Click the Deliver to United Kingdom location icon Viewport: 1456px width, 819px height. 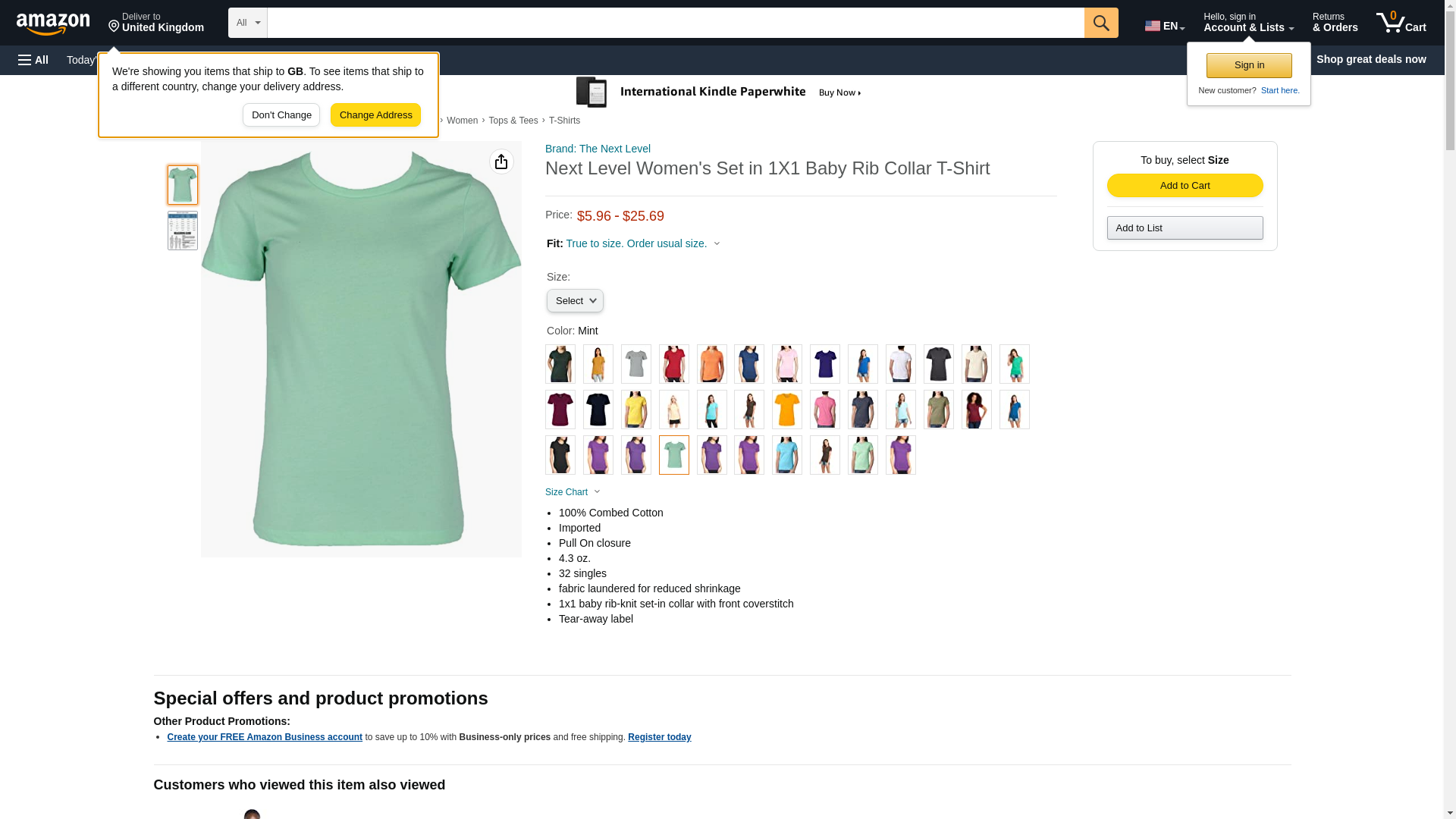click(115, 27)
